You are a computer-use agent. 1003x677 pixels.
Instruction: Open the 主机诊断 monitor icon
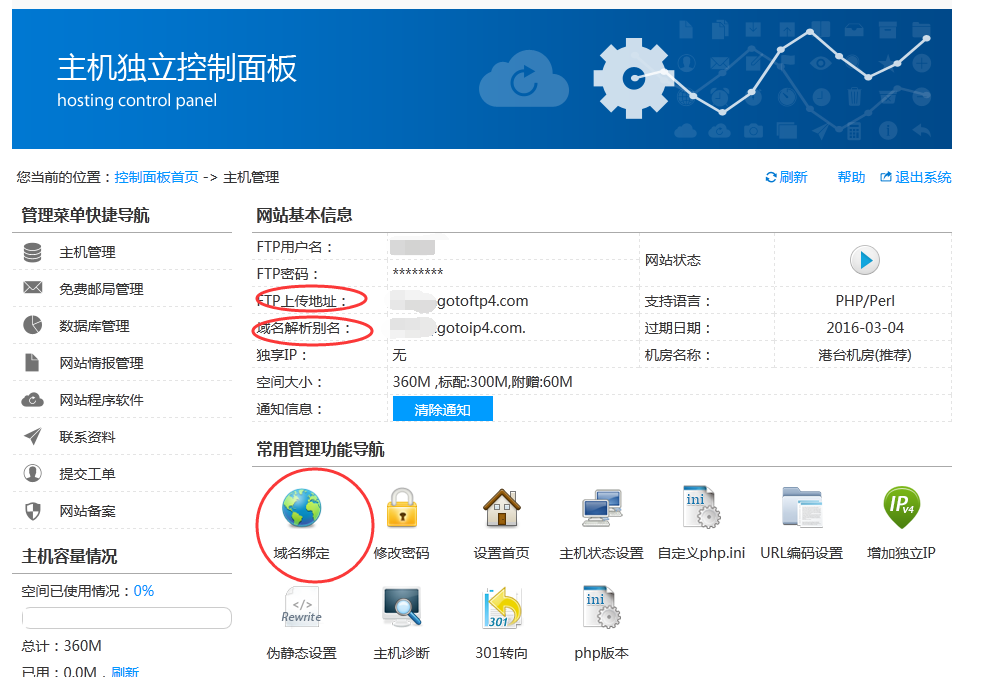pos(401,608)
